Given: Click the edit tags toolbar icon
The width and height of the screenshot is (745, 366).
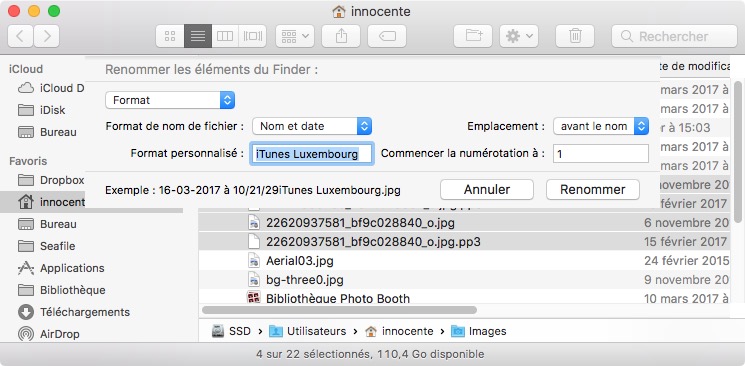Looking at the screenshot, I should pos(387,36).
